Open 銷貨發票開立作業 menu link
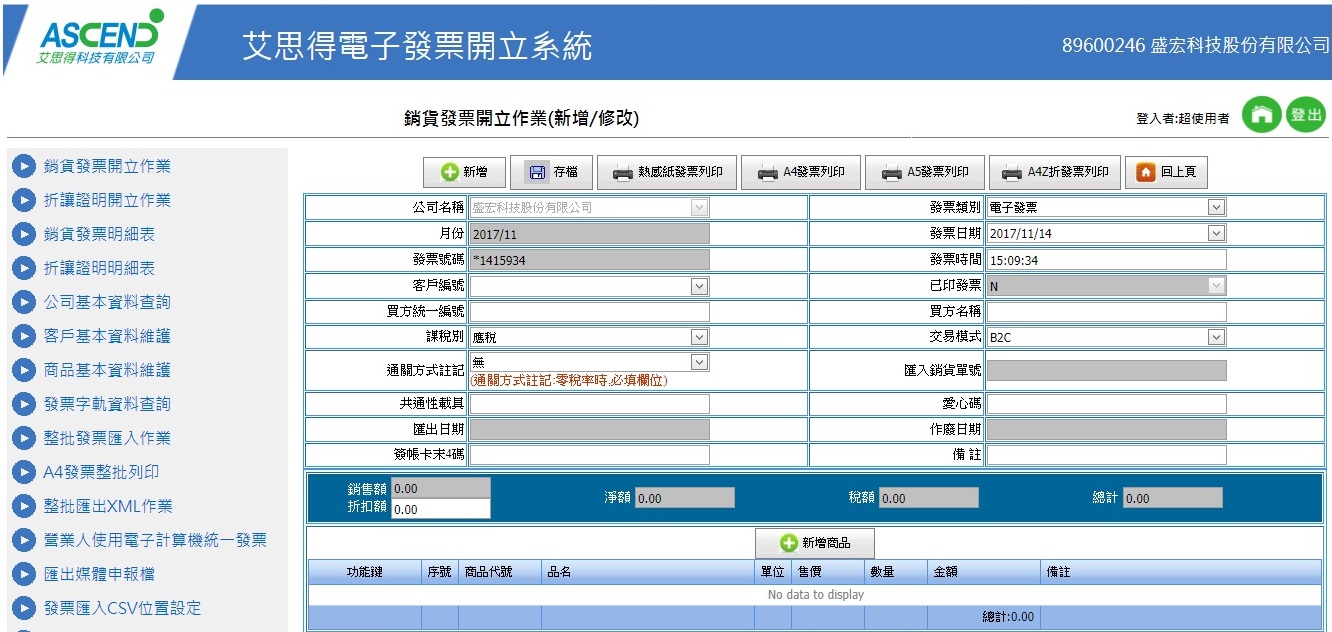Screen dimensions: 1332x632 [x=107, y=166]
